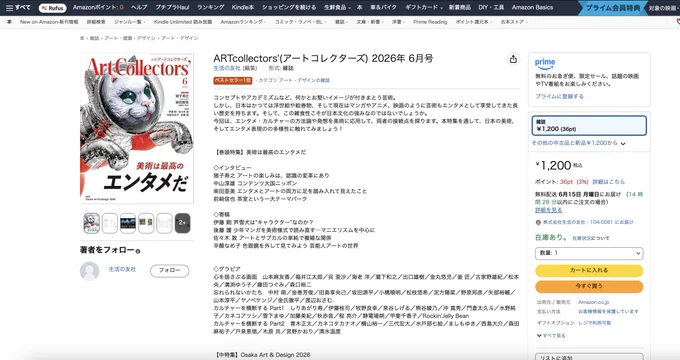The height and width of the screenshot is (360, 680).
Task: Select the 雑誌 ¥1,200 format box
Action: click(x=589, y=125)
